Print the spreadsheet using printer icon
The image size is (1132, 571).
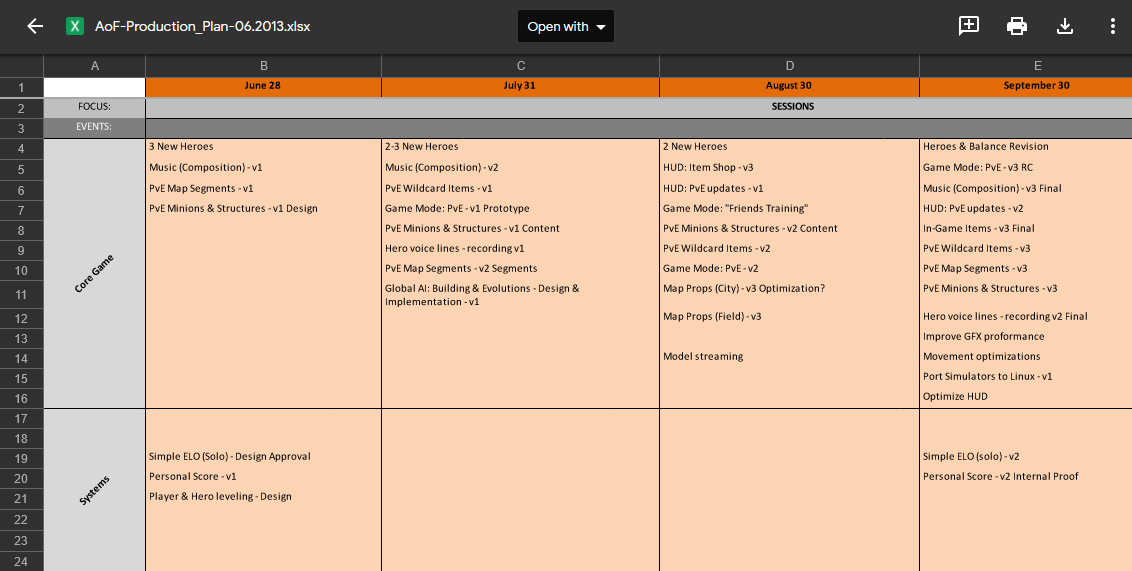tap(1016, 27)
